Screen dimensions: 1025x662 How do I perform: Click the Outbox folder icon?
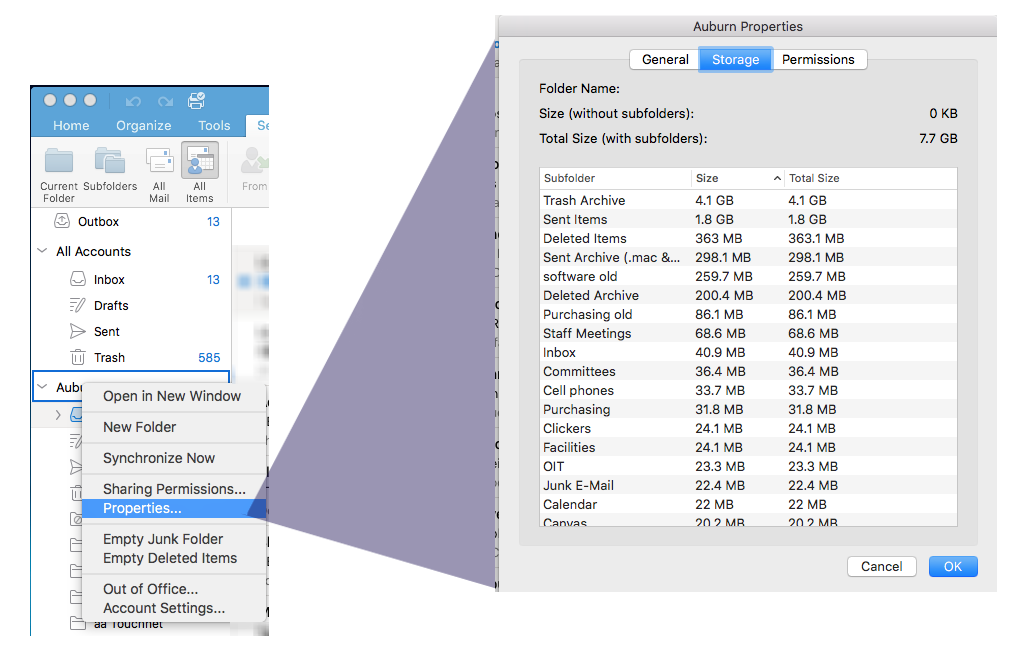(x=62, y=221)
